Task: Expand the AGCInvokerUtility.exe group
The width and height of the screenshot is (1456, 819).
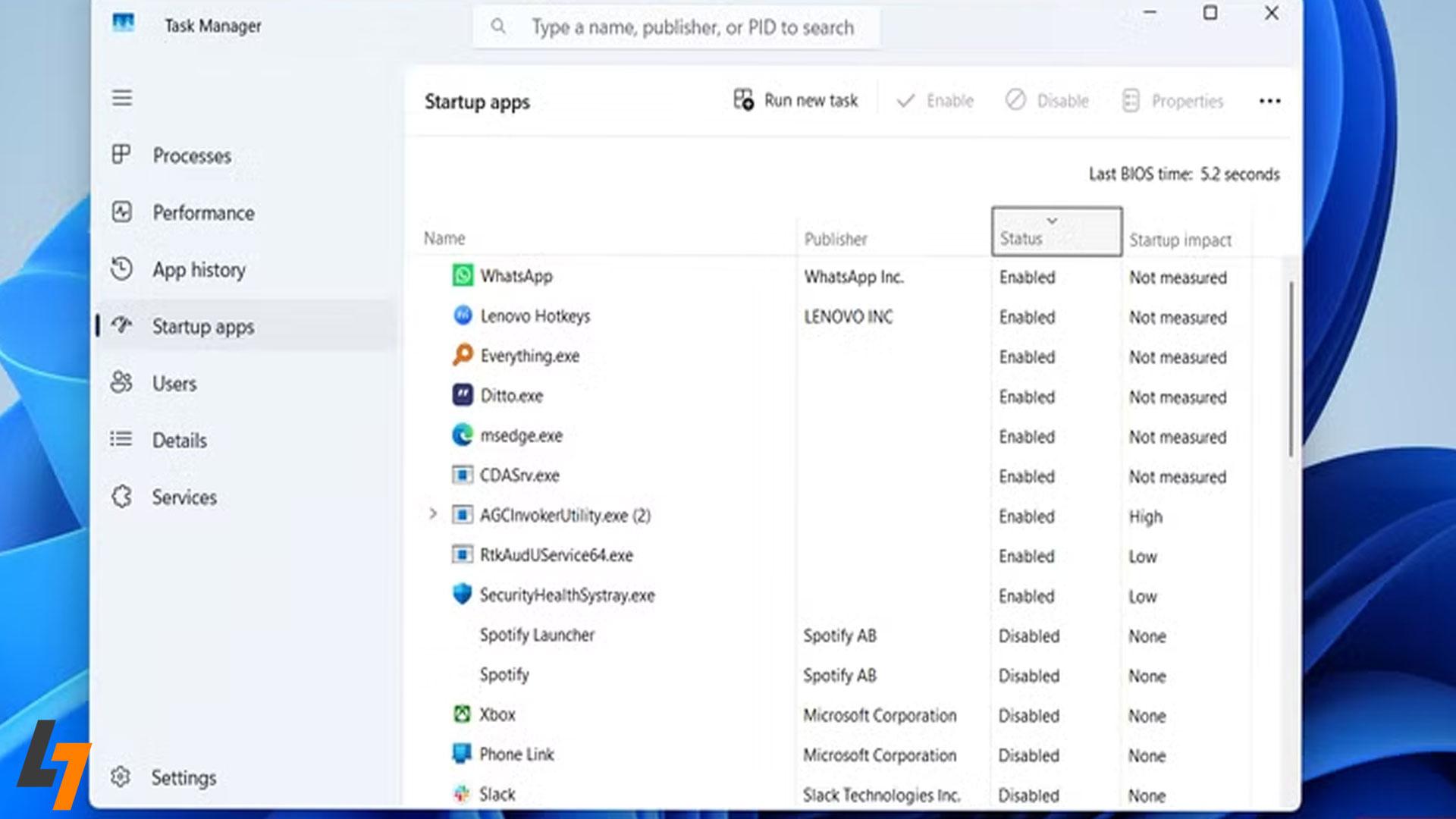Action: [433, 514]
